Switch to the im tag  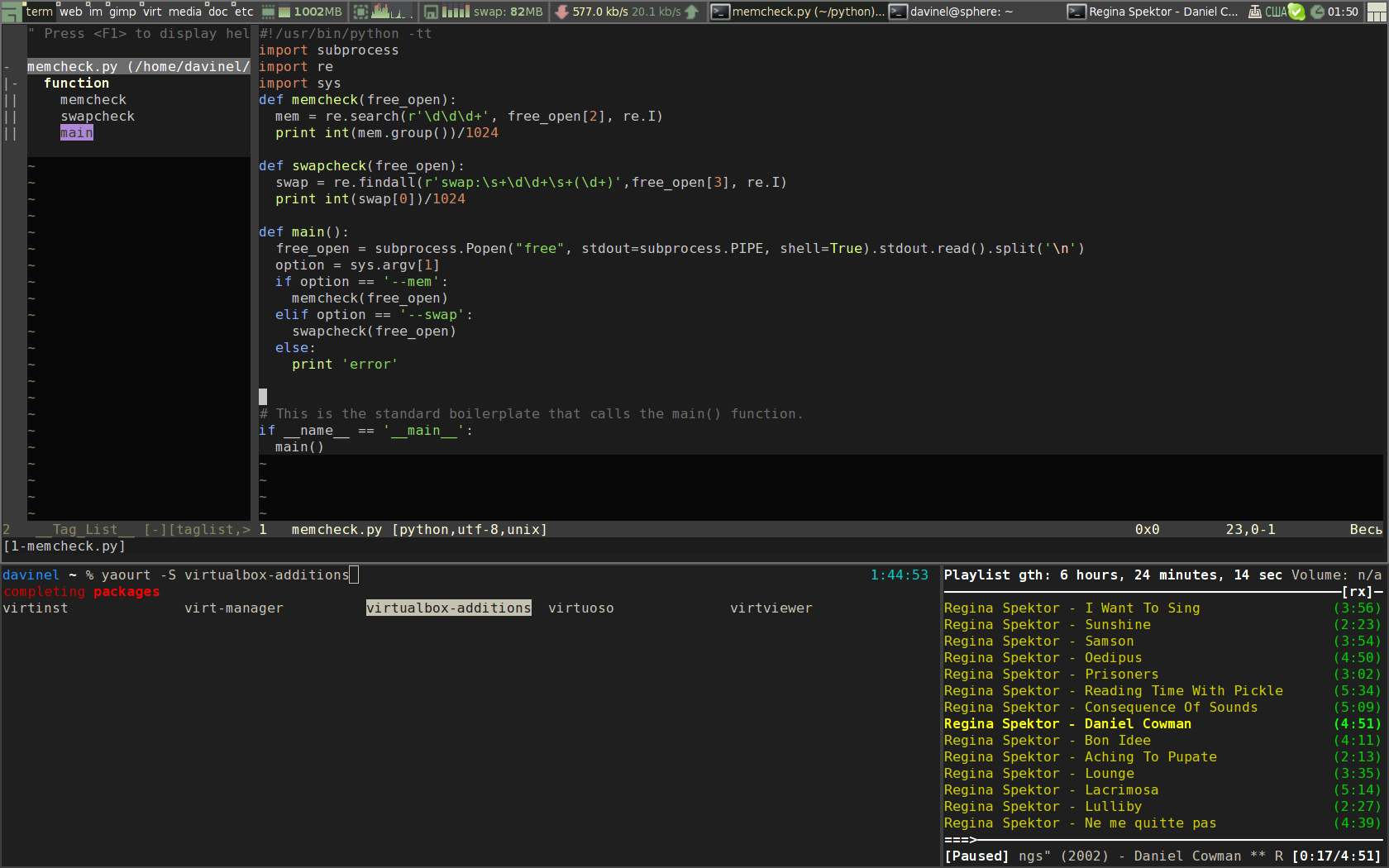(x=96, y=12)
